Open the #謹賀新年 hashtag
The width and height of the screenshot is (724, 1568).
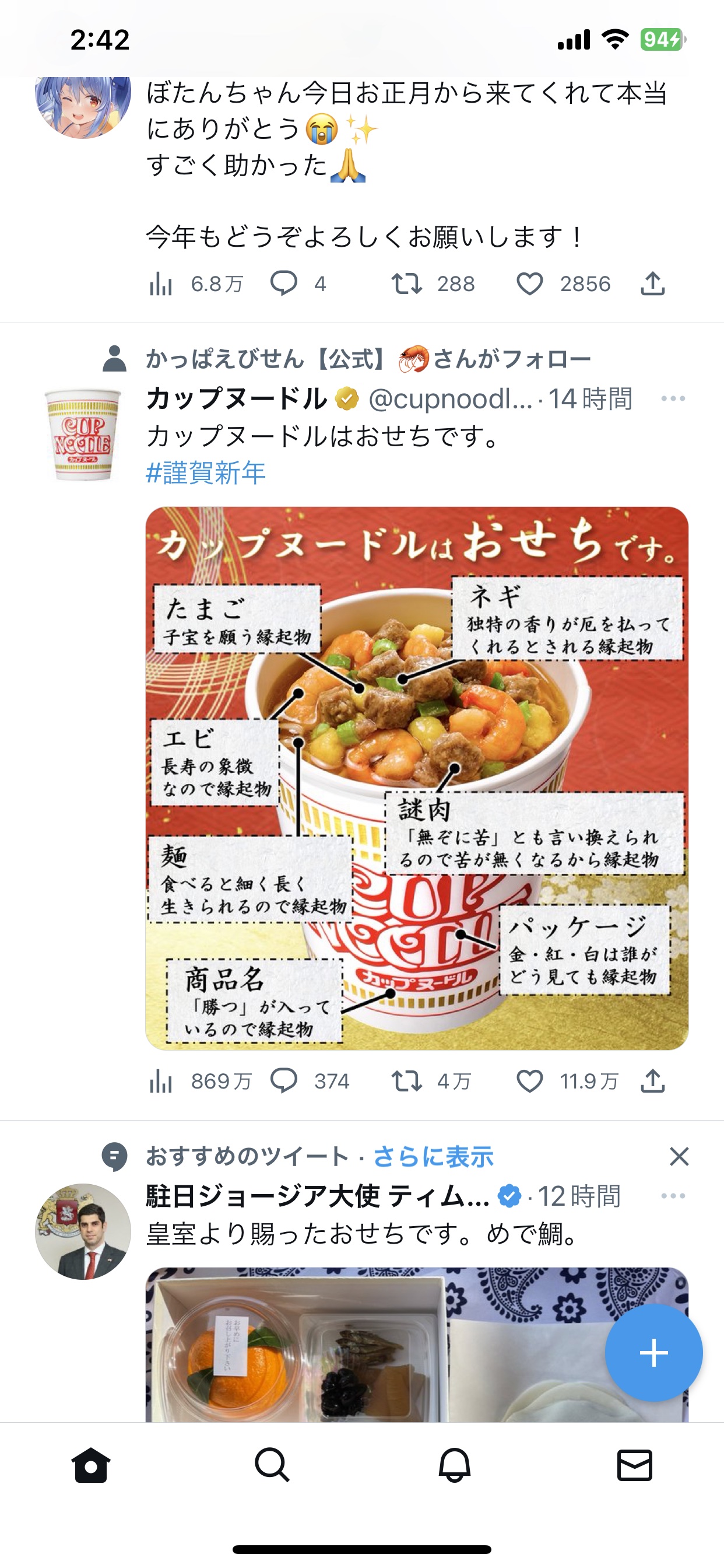[206, 473]
